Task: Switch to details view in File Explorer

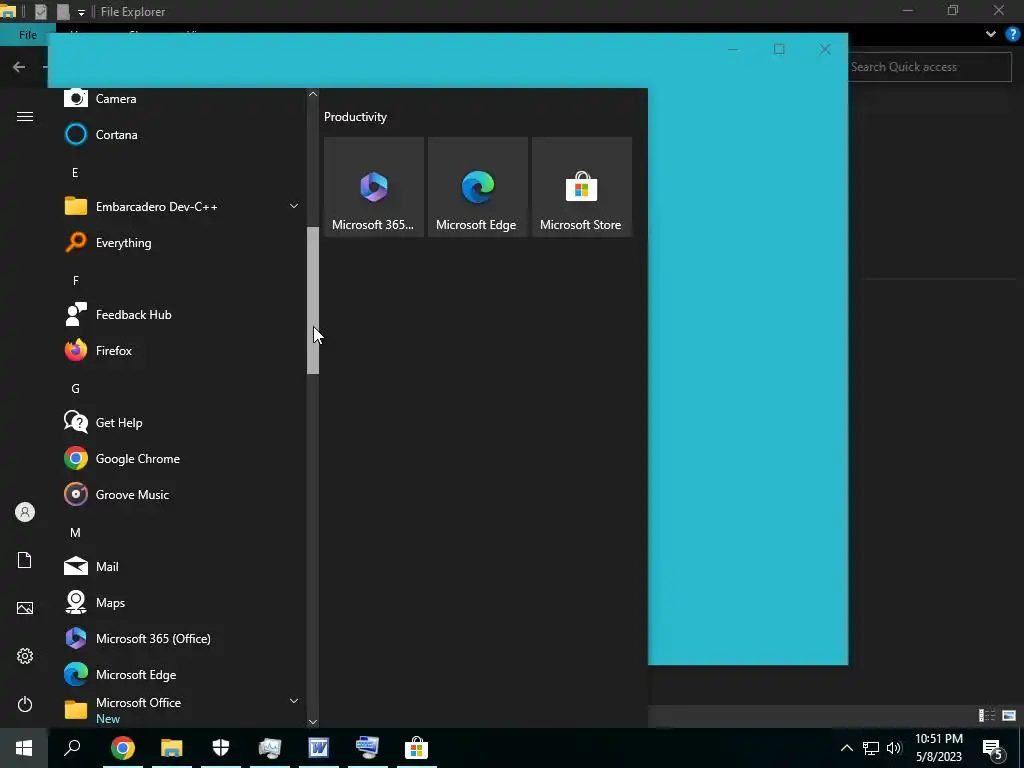Action: coord(987,716)
